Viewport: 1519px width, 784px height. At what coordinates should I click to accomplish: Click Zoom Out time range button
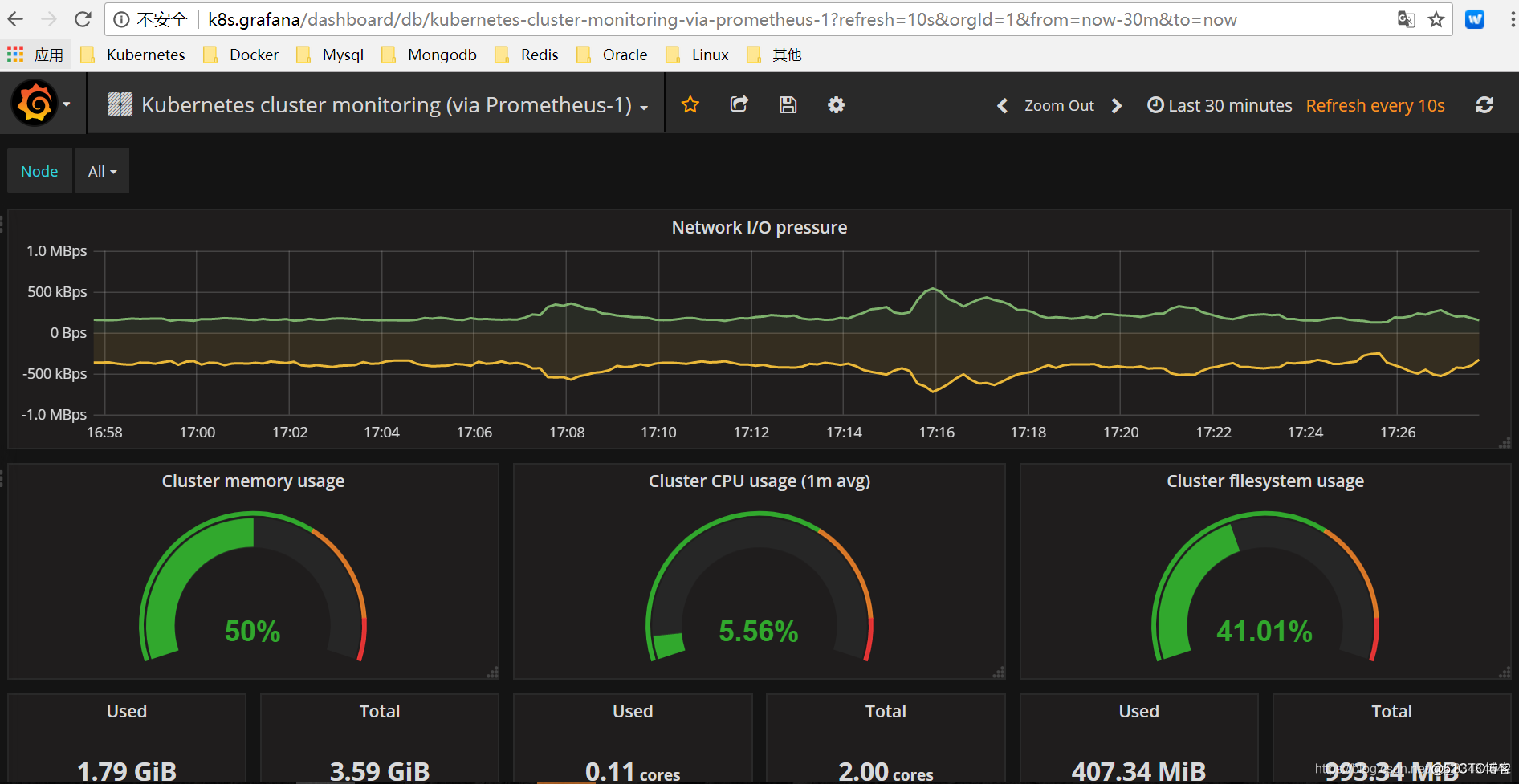click(1059, 105)
